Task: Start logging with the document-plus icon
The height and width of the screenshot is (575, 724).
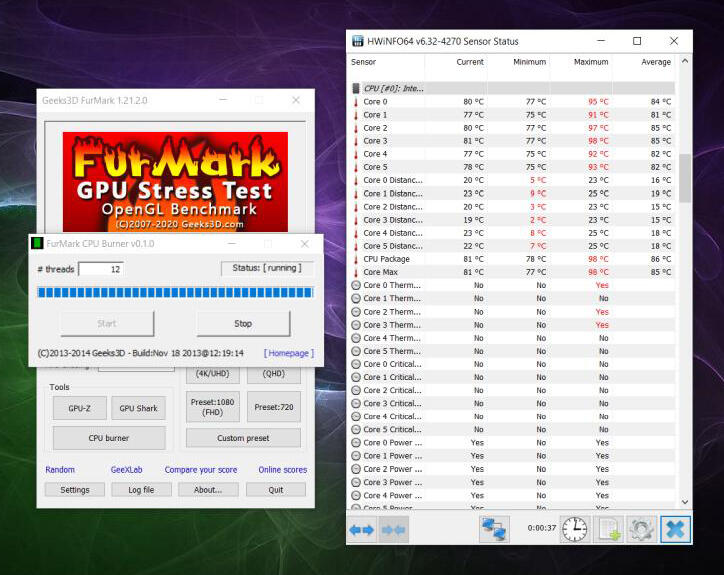Action: click(x=609, y=529)
